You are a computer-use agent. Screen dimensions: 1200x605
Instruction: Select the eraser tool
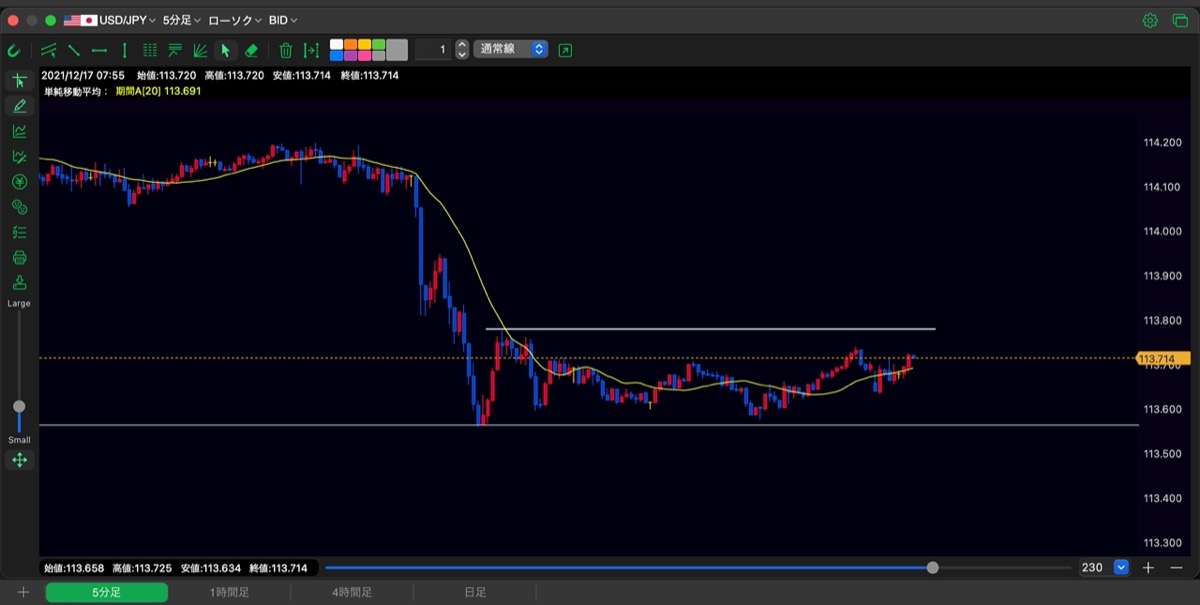click(x=251, y=50)
